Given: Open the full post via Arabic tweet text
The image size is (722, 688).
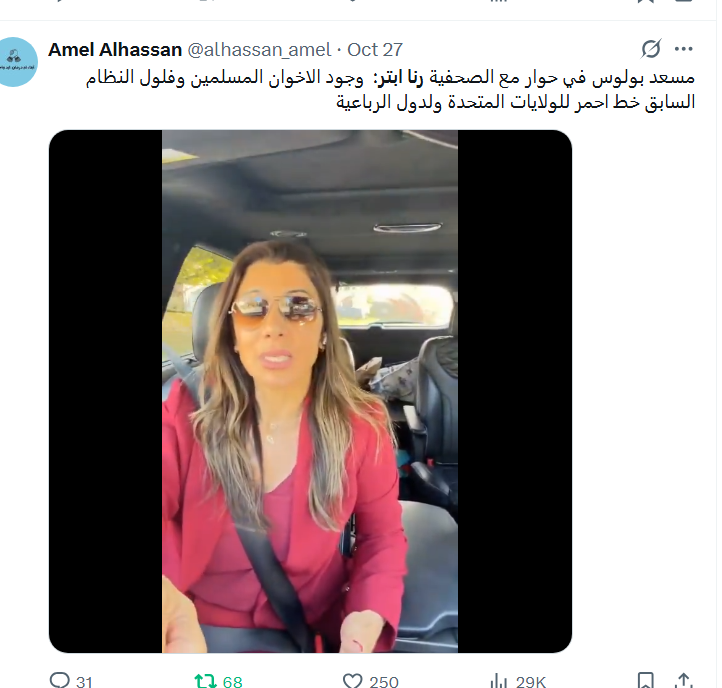Looking at the screenshot, I should click(390, 90).
